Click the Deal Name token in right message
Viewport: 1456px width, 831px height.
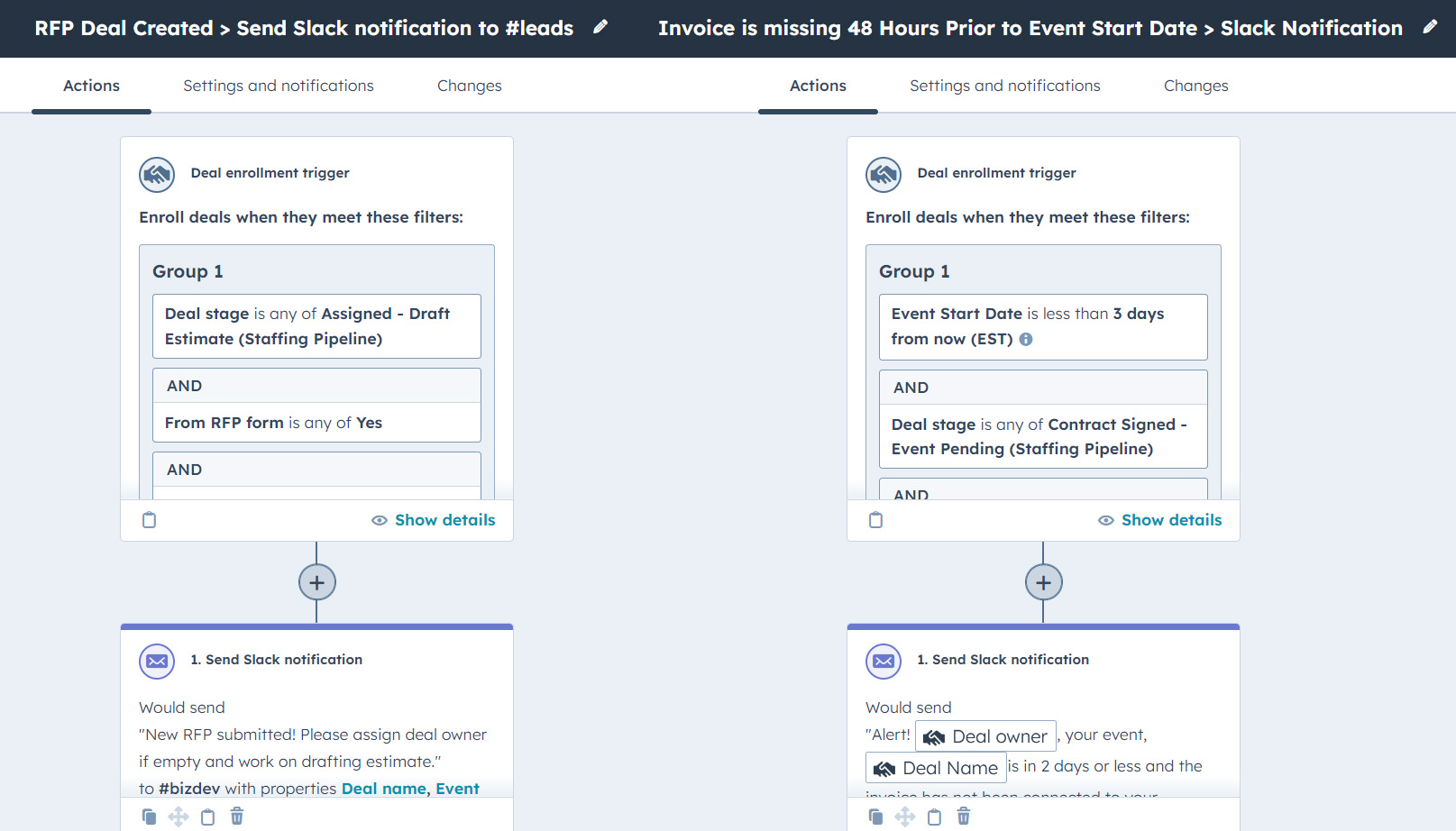tap(936, 768)
